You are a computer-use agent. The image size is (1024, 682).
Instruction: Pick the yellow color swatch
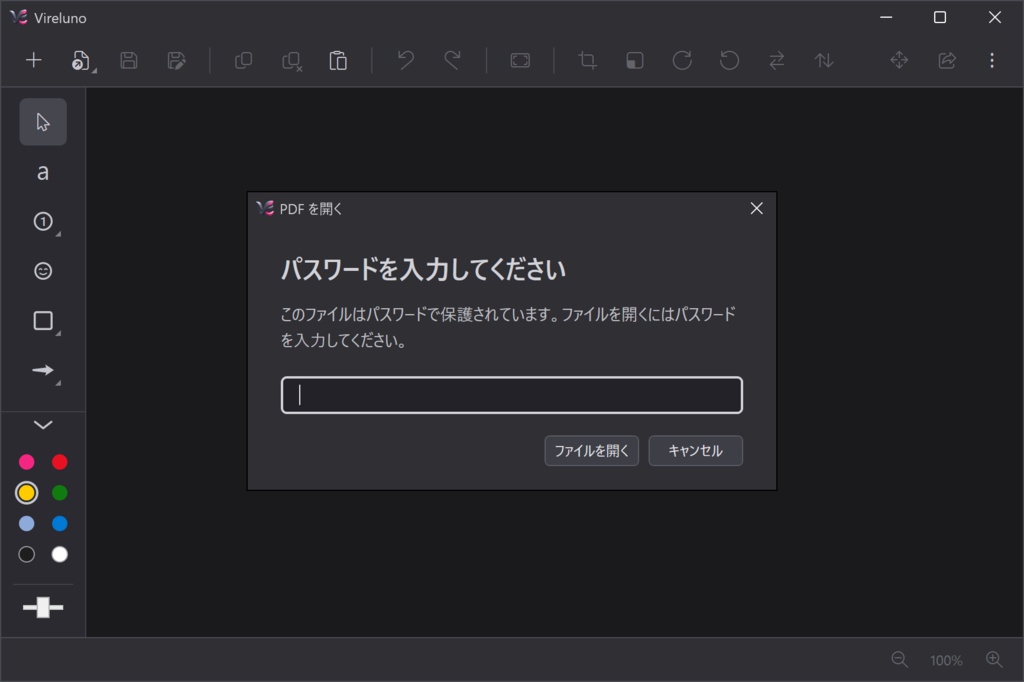pyautogui.click(x=27, y=493)
